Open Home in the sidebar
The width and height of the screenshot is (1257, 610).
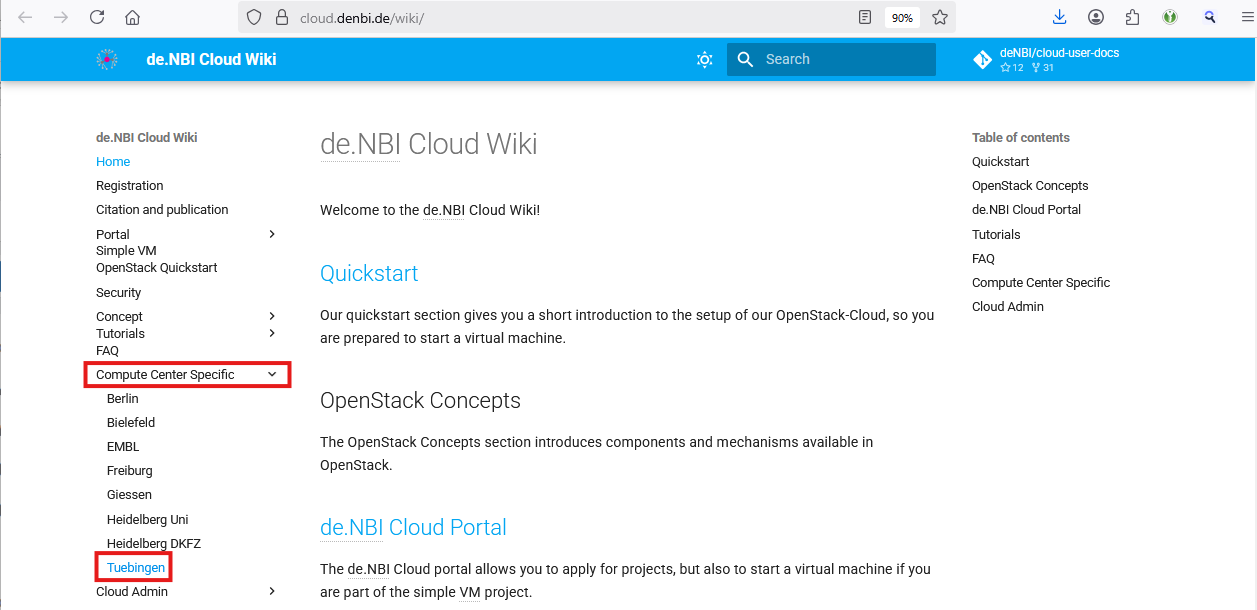[x=113, y=162]
